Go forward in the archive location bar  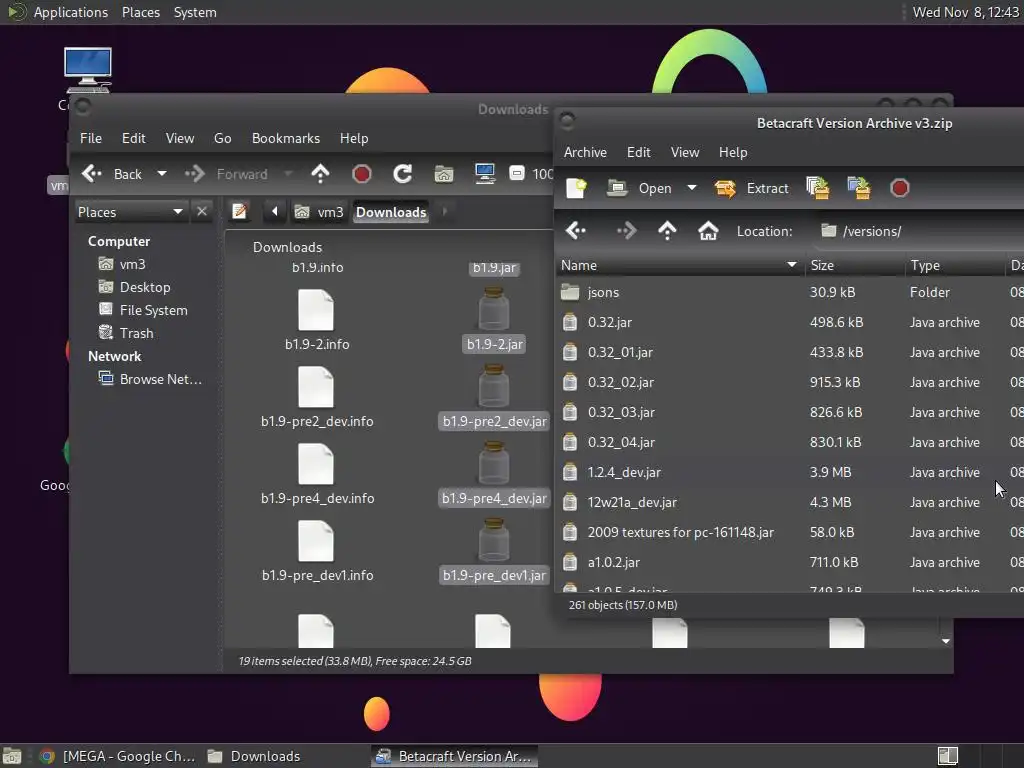tap(626, 231)
